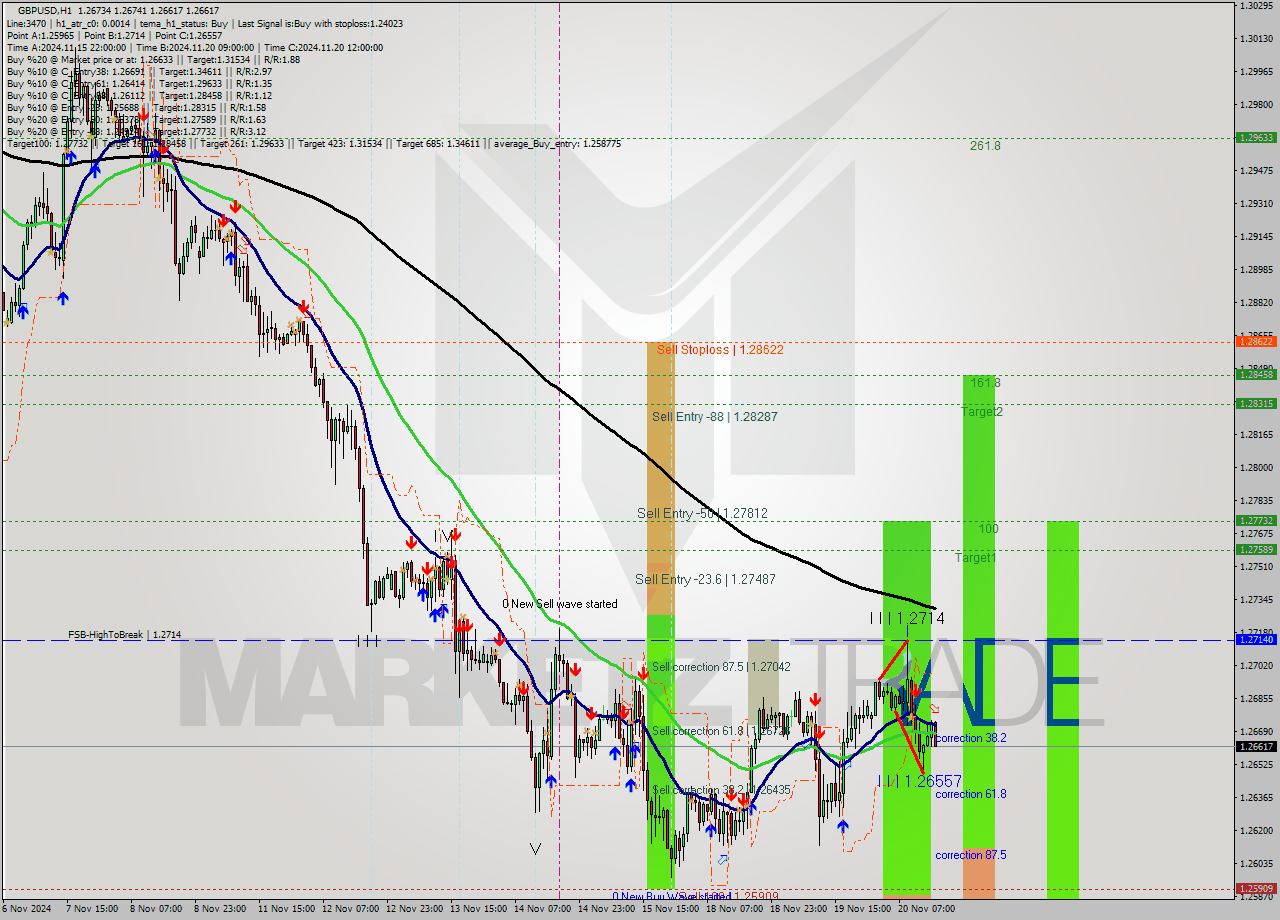The image size is (1280, 920).
Task: Select the 'Sell Entry -50 | 1.27812' label
Action: [702, 513]
